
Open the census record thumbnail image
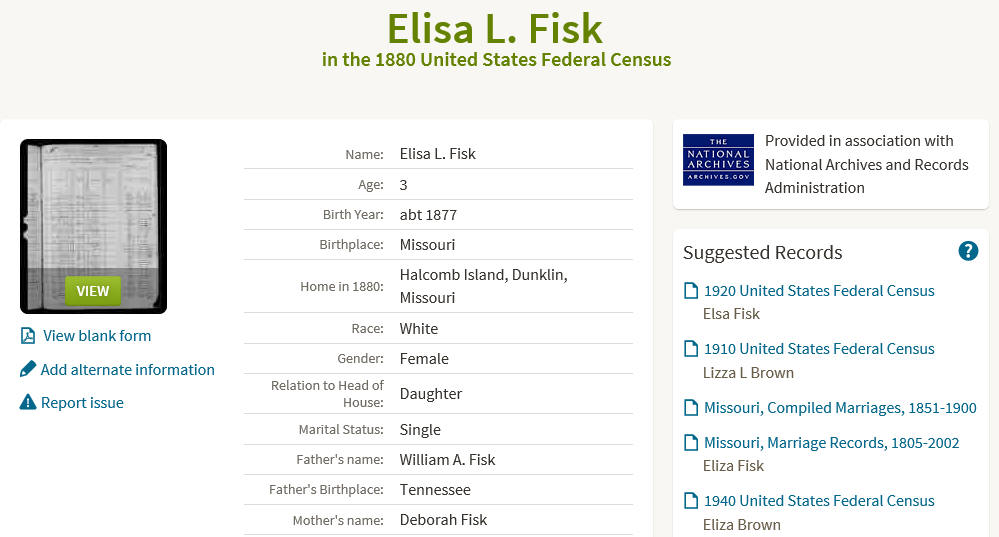click(x=94, y=226)
